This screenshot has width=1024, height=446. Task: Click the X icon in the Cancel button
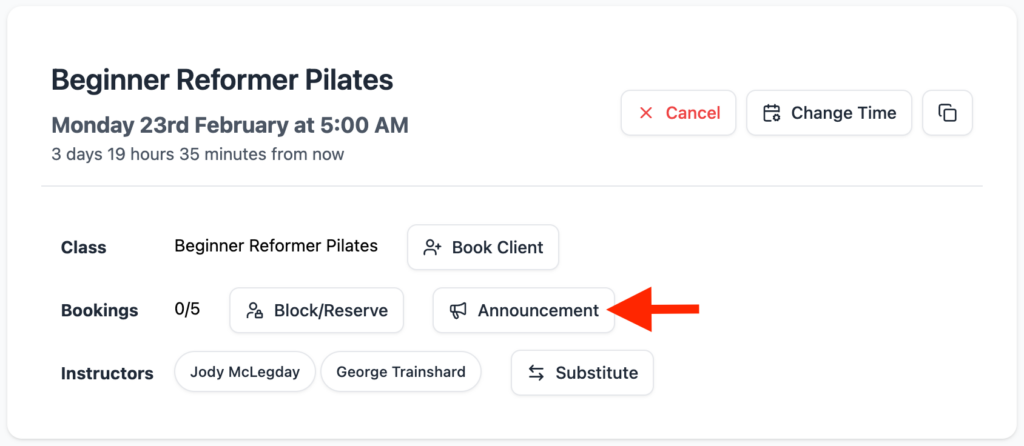click(646, 113)
